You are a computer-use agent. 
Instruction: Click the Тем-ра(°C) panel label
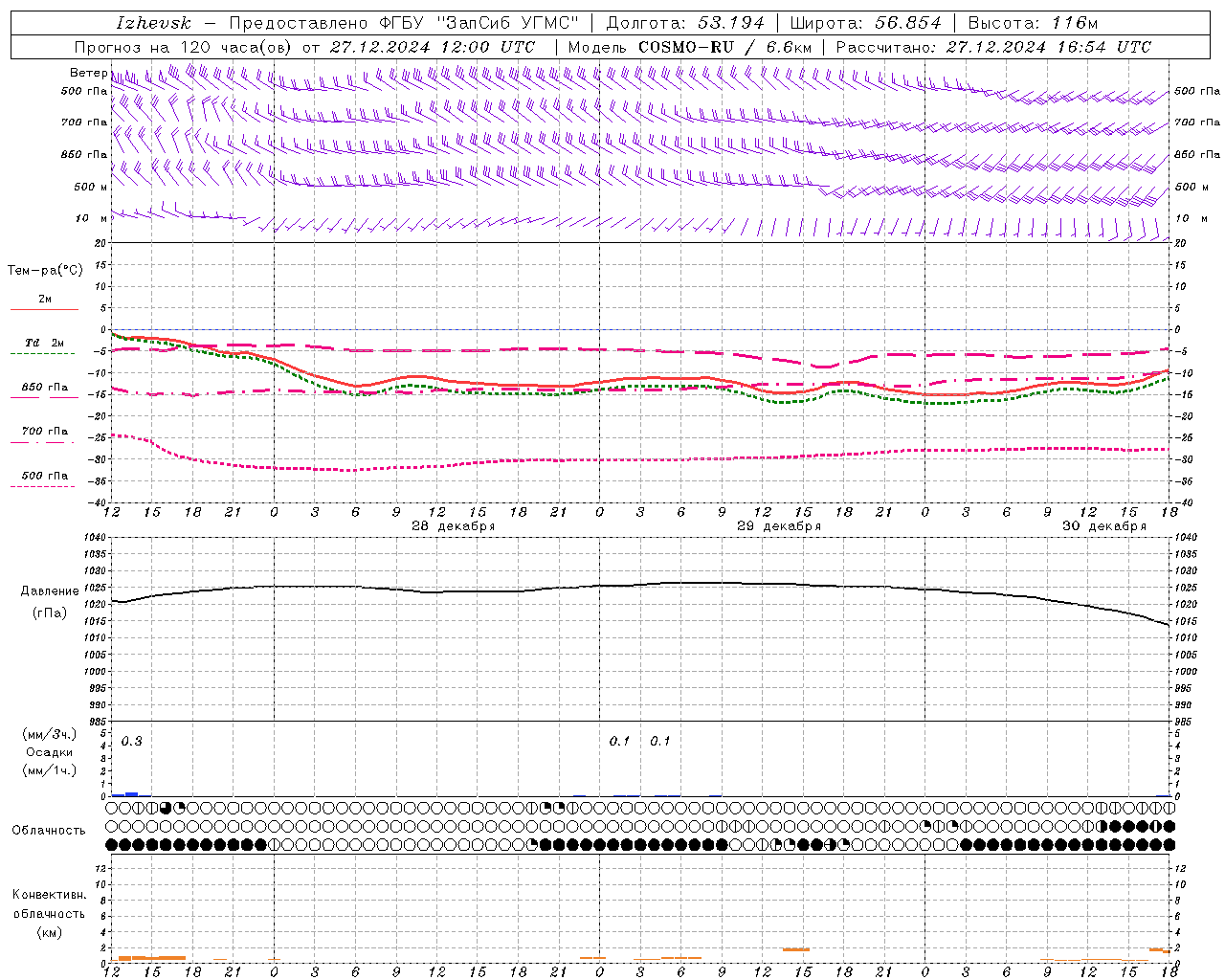[x=45, y=271]
